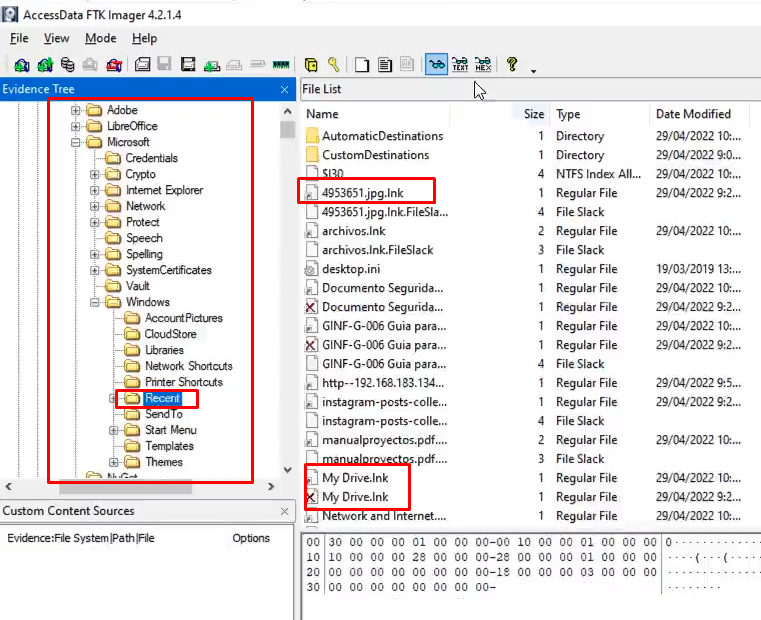The image size is (761, 620).
Task: Click Add to Custom Content Image icon
Action: point(212,65)
